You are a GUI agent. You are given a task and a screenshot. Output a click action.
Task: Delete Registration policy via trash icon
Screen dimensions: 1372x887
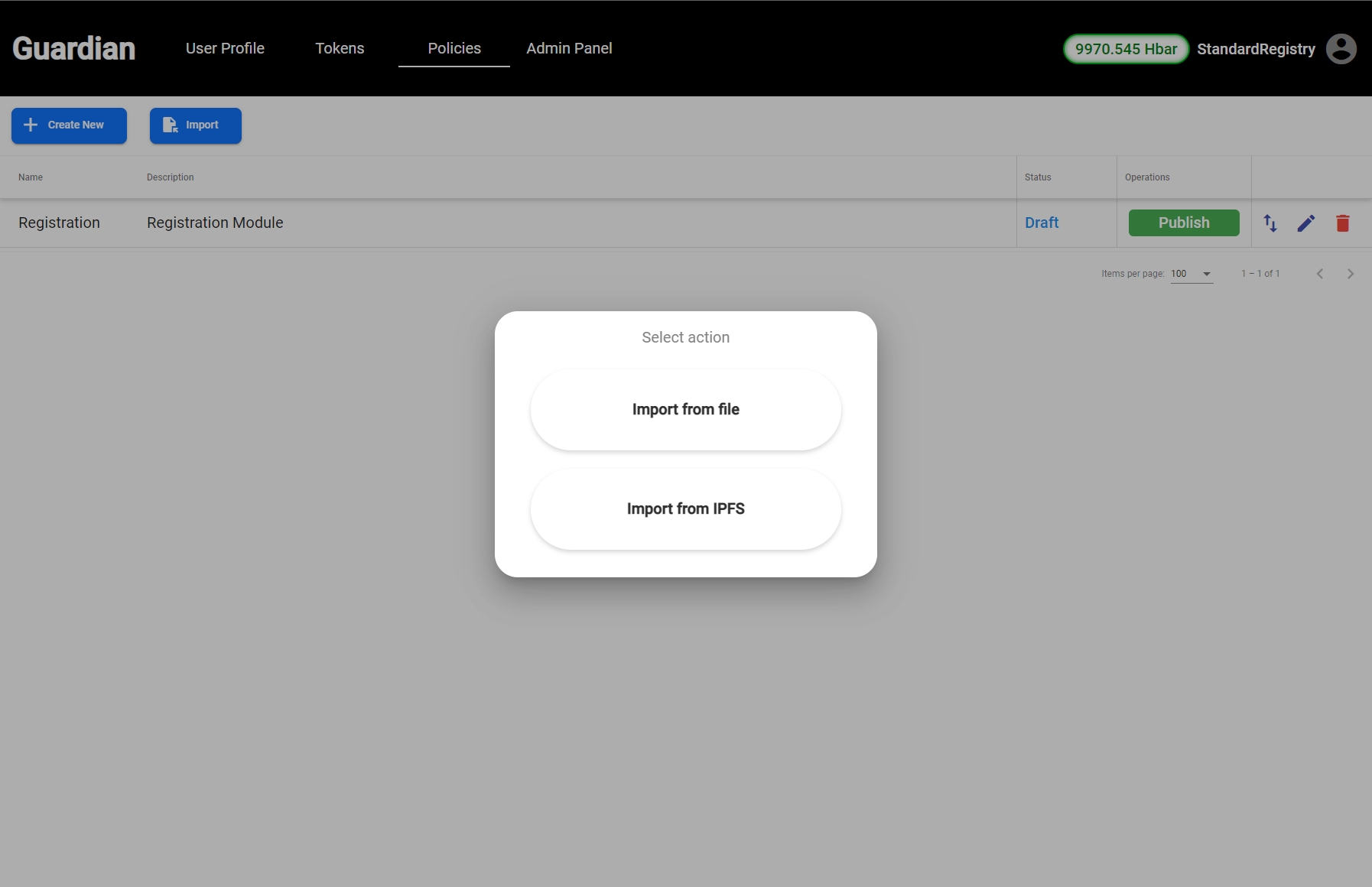(1342, 223)
